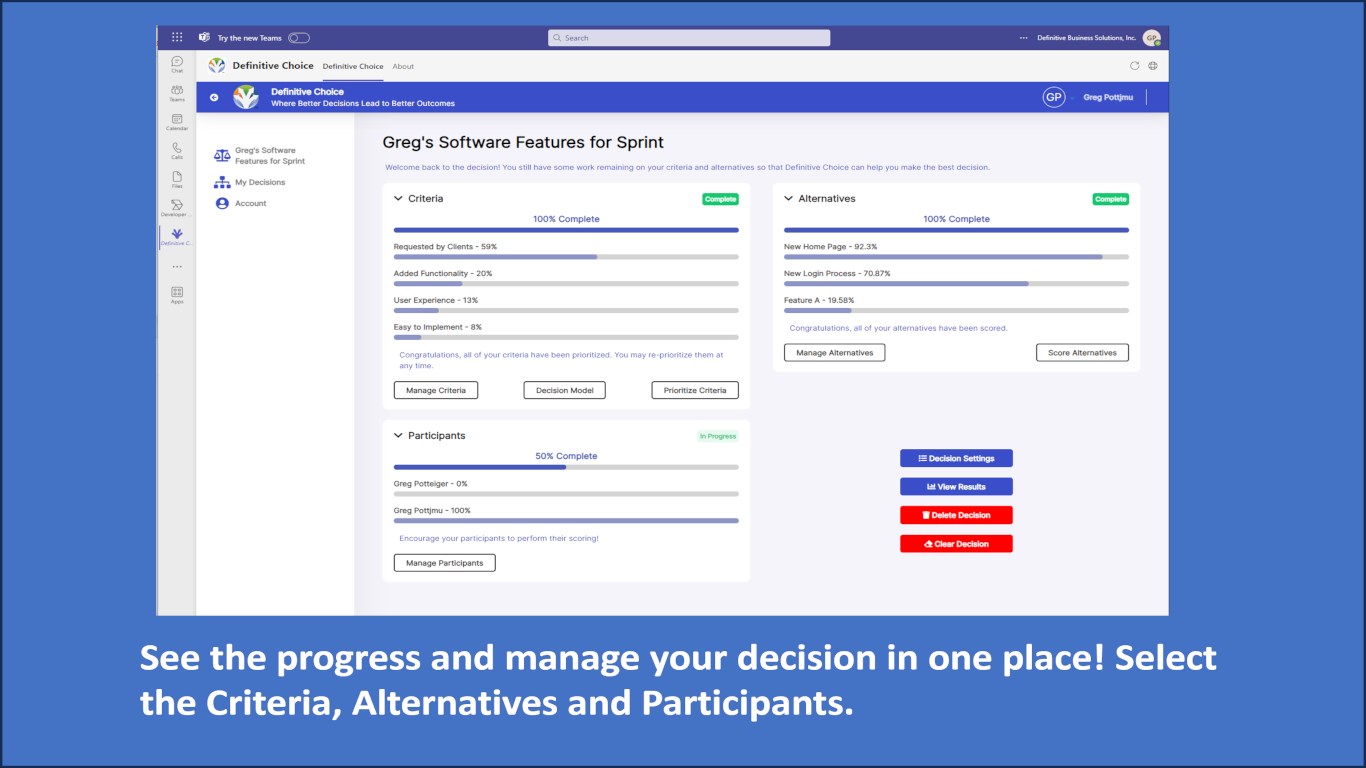Click the Greg Potteiger progress bar
The width and height of the screenshot is (1366, 768).
[566, 494]
